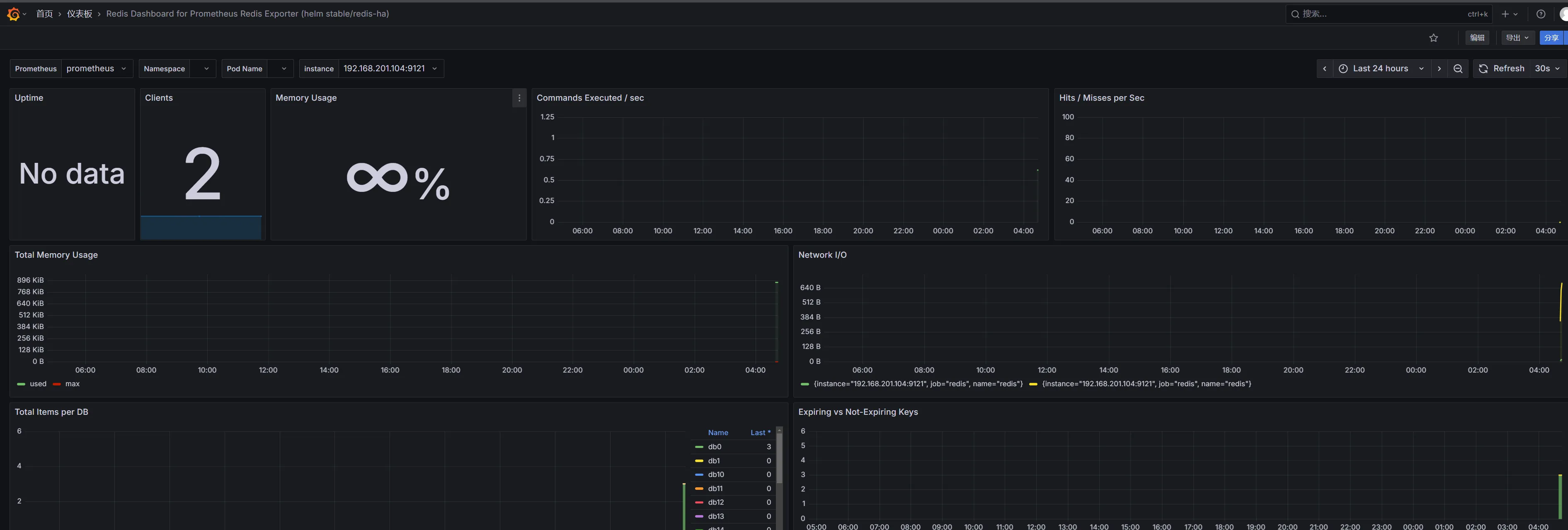This screenshot has height=530, width=1568.
Task: Click the plus add new icon
Action: (x=1505, y=14)
